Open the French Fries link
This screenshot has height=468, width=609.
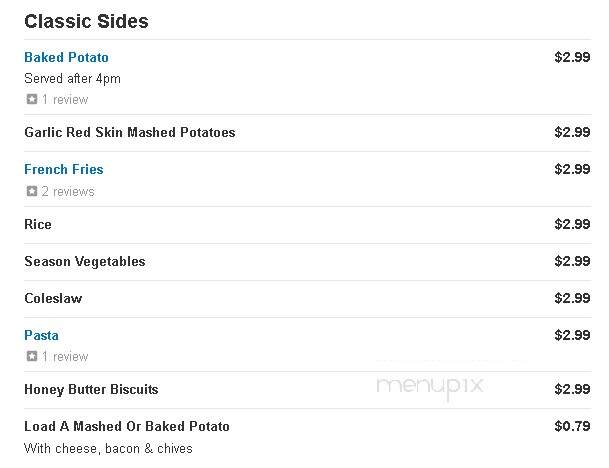(x=64, y=169)
